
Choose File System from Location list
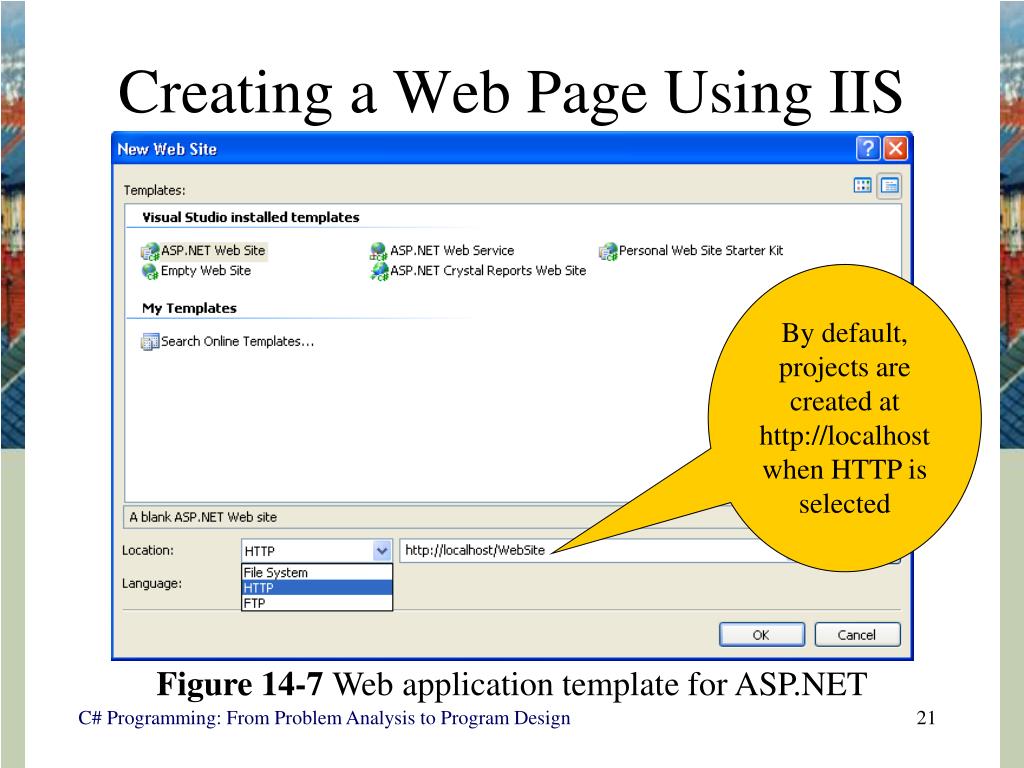[317, 572]
